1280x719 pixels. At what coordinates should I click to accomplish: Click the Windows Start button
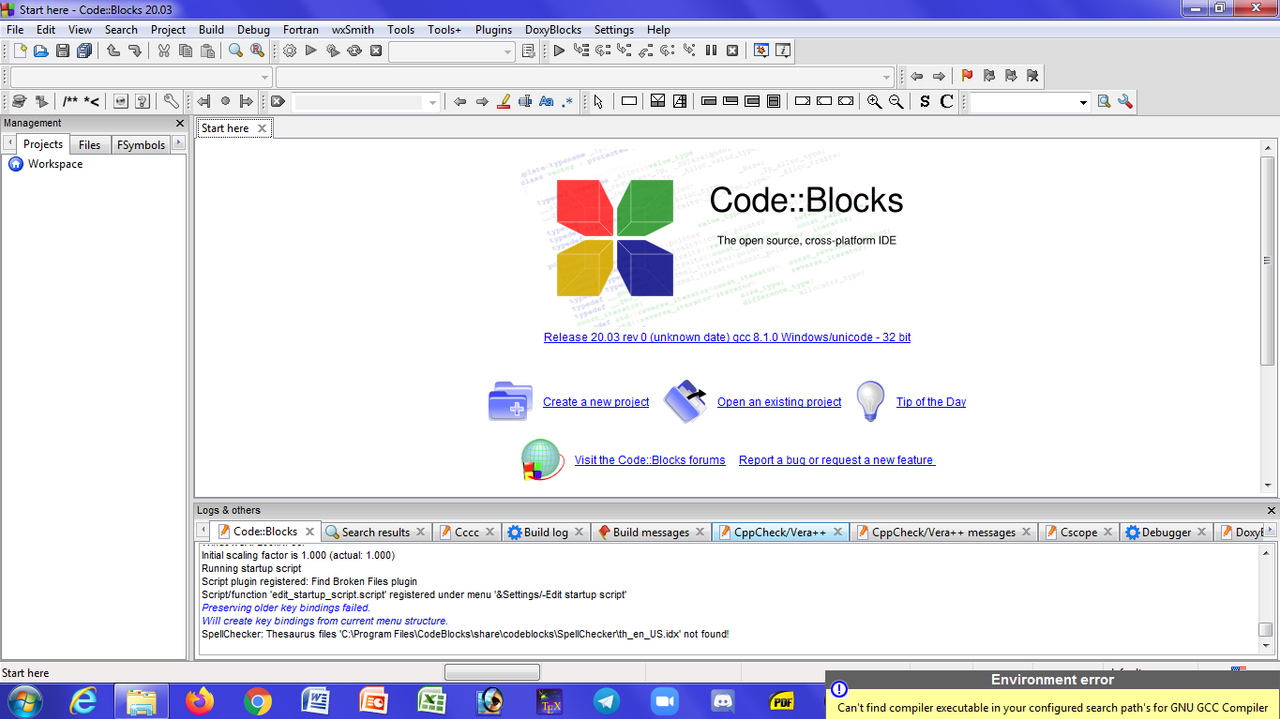pos(25,701)
